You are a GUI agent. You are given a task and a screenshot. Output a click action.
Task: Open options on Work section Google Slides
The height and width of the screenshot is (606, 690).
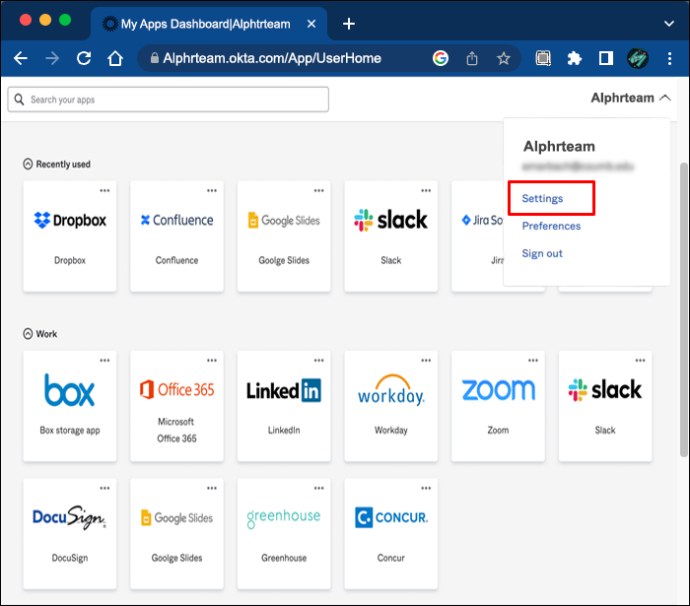click(x=212, y=488)
